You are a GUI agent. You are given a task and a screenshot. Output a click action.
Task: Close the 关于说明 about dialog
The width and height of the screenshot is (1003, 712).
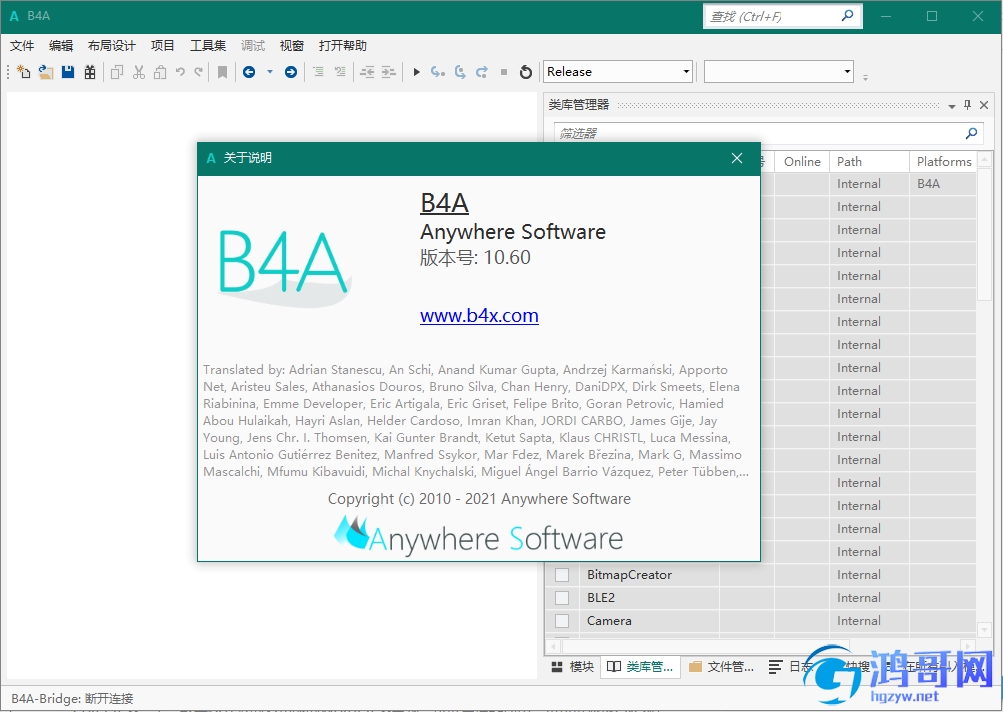[x=737, y=158]
